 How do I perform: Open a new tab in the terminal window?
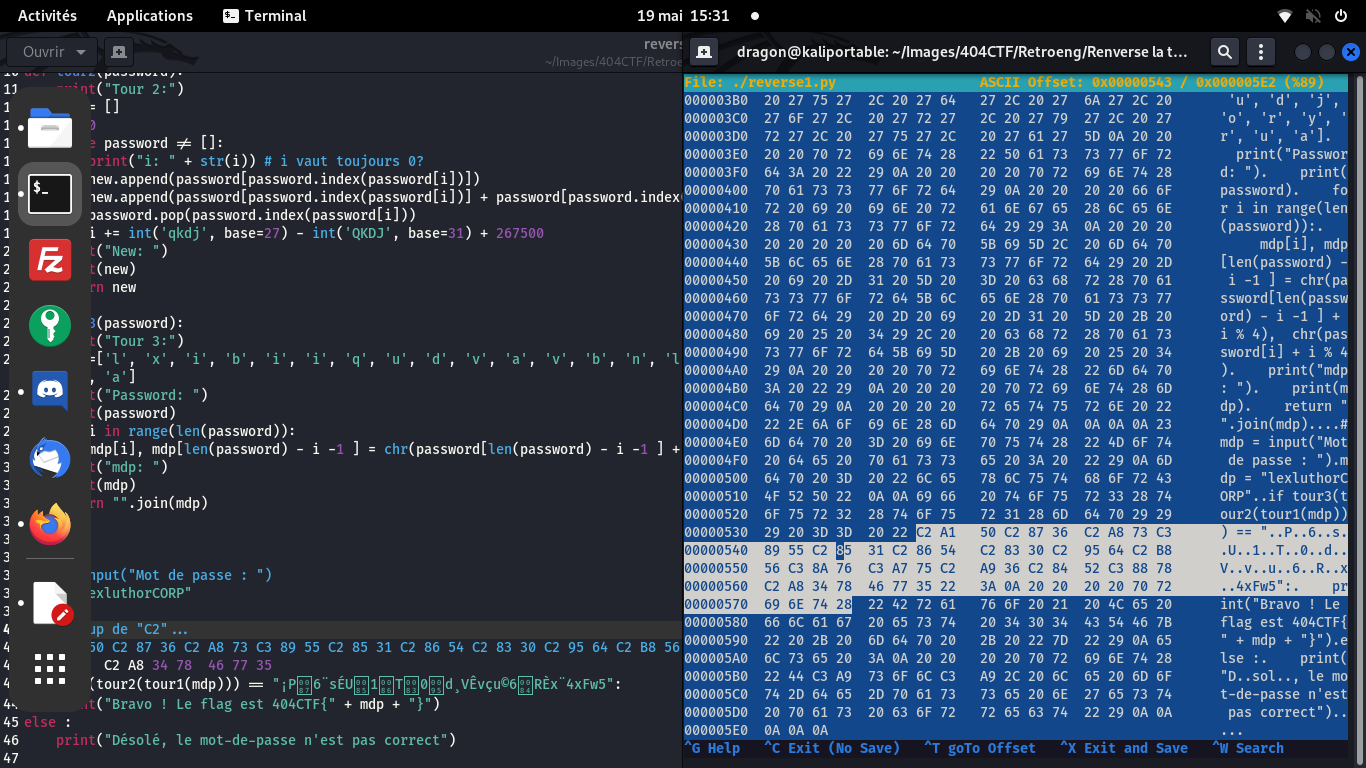click(x=704, y=51)
